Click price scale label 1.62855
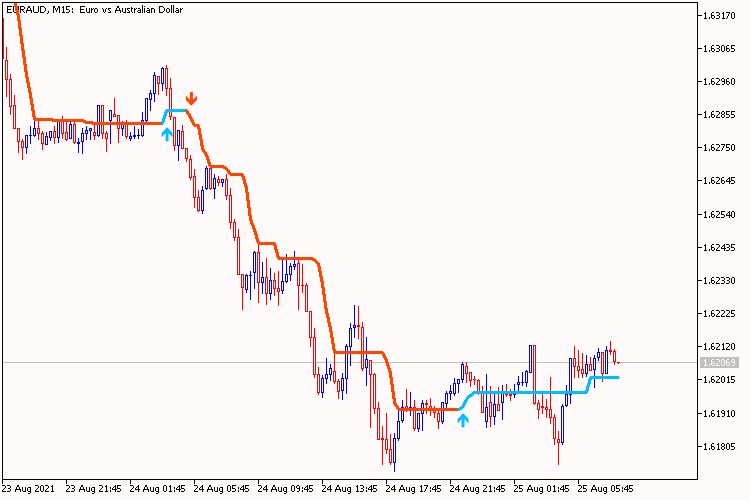This screenshot has height=500, width=750. [x=719, y=115]
